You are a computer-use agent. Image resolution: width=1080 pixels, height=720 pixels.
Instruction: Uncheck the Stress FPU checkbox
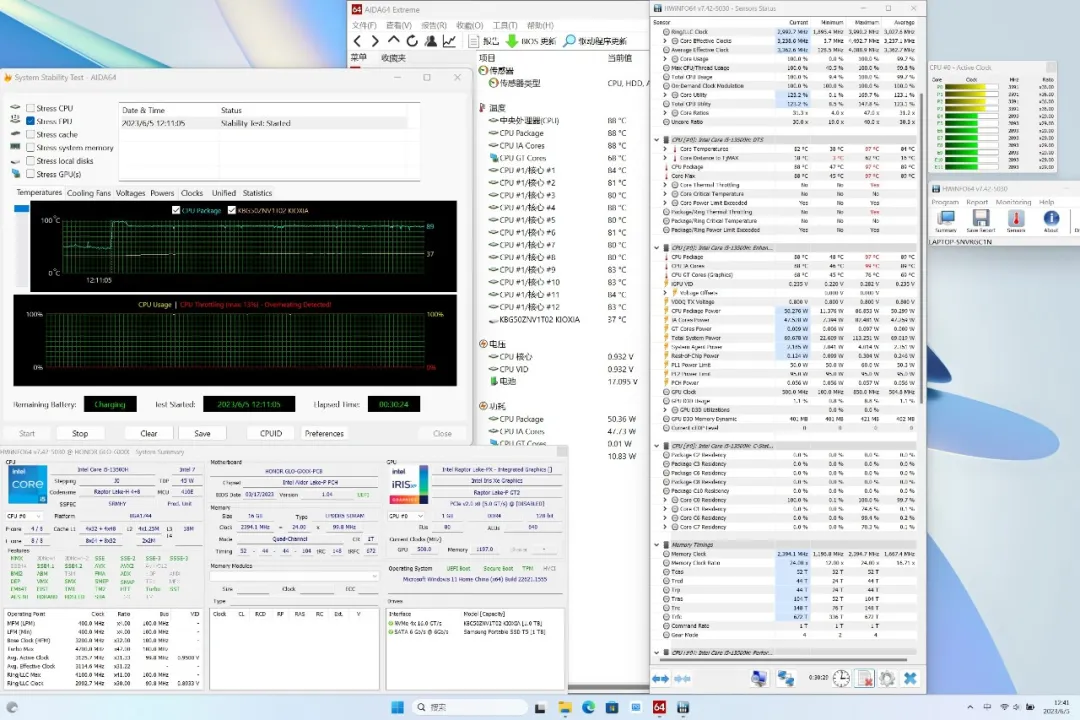coord(30,121)
